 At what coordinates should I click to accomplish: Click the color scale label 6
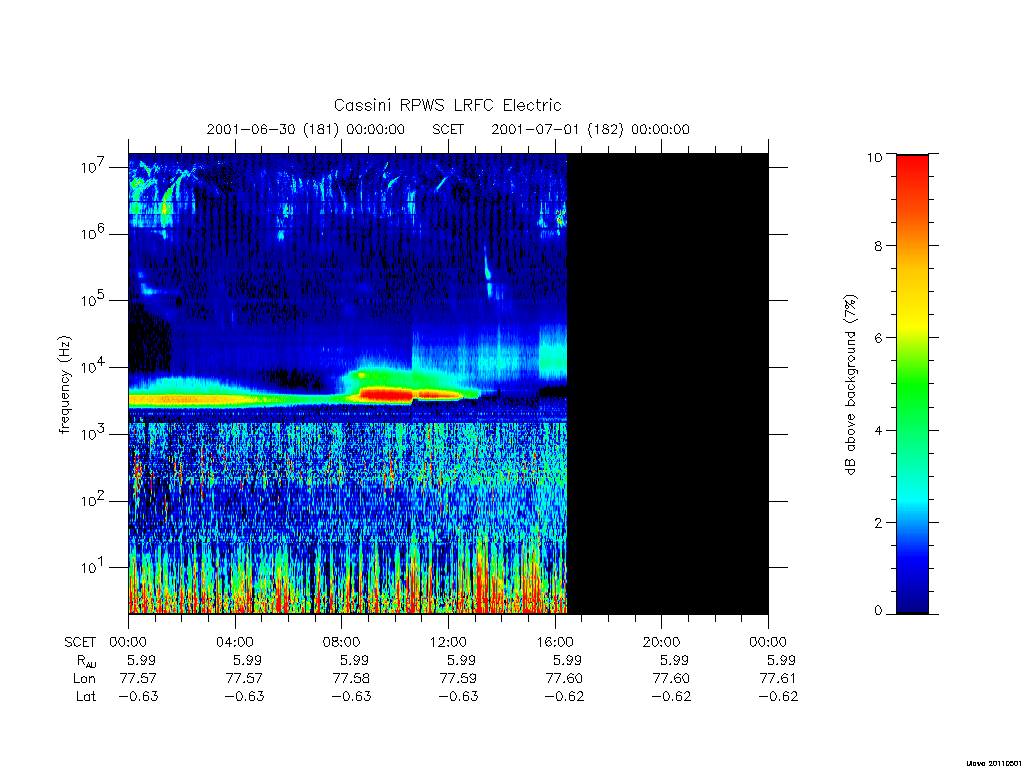pos(878,338)
